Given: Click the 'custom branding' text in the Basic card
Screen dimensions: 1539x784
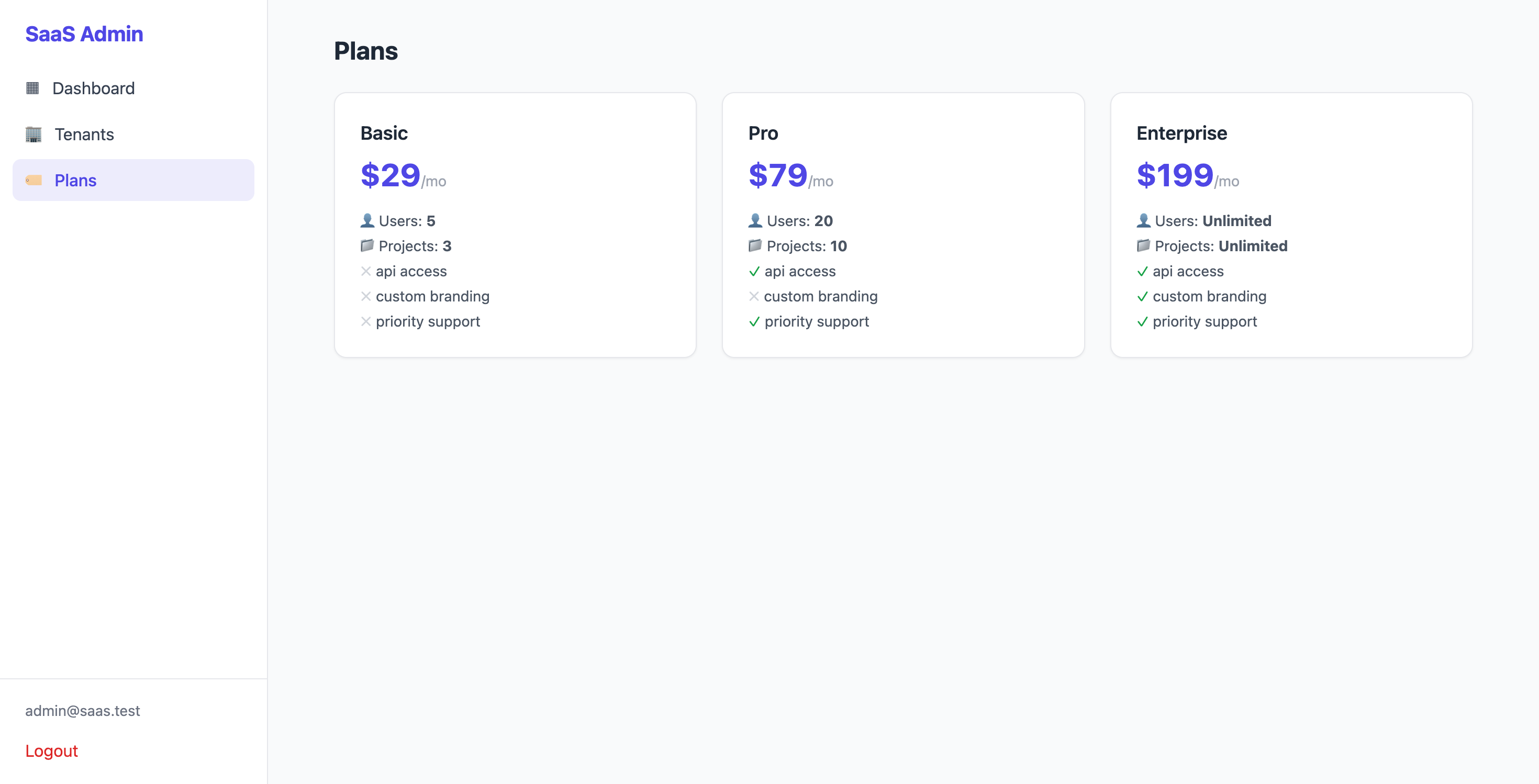Looking at the screenshot, I should [432, 296].
